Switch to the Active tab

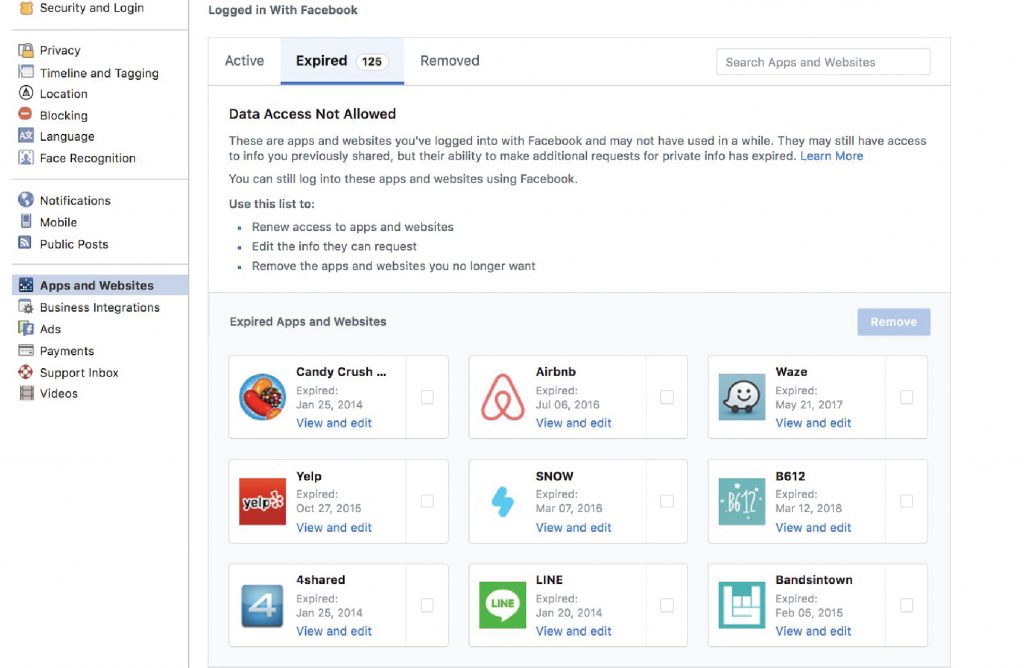point(243,61)
